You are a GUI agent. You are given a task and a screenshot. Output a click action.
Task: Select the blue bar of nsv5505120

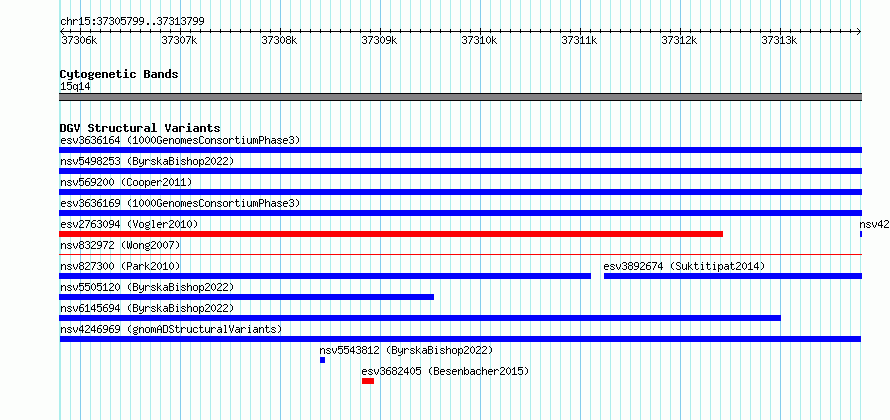pyautogui.click(x=246, y=297)
